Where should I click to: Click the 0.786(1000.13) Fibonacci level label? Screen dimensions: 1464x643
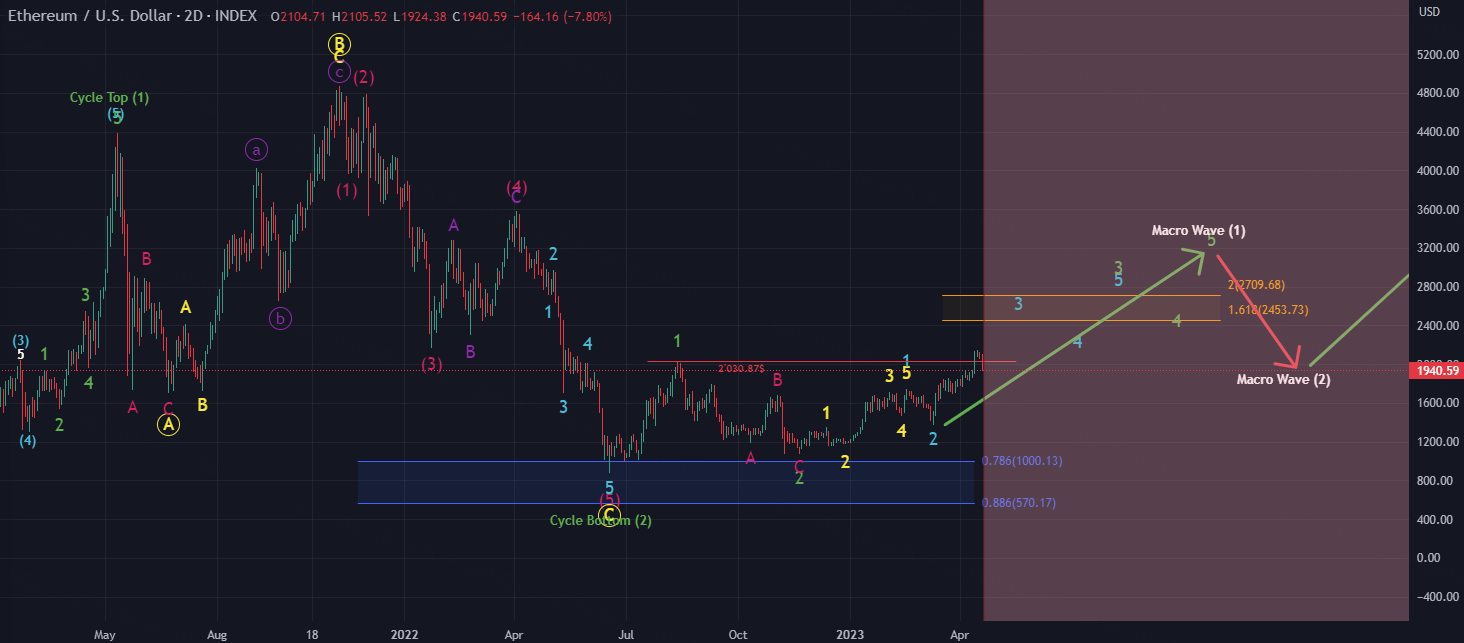coord(1022,461)
